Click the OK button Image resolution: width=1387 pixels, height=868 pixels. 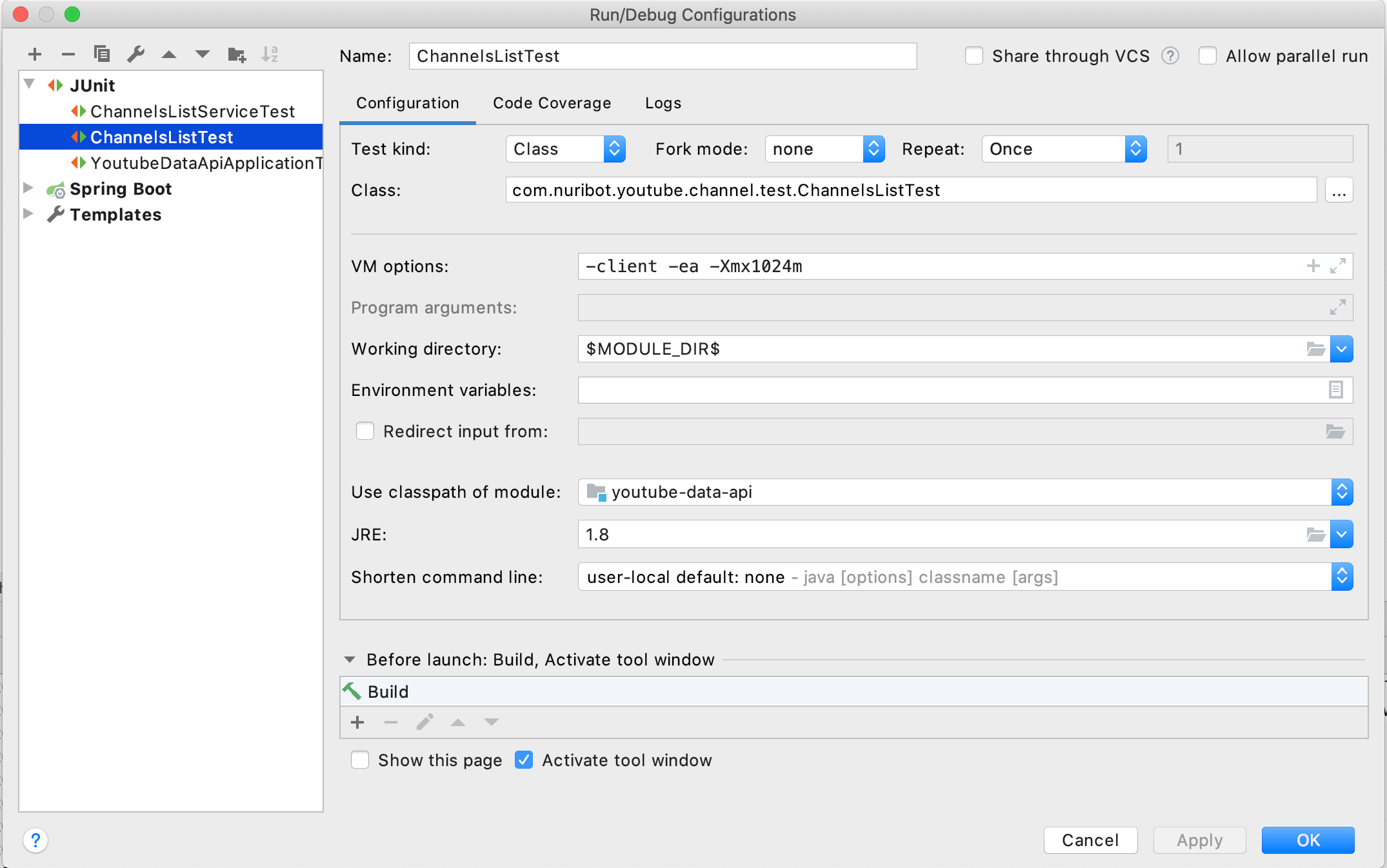[1308, 840]
